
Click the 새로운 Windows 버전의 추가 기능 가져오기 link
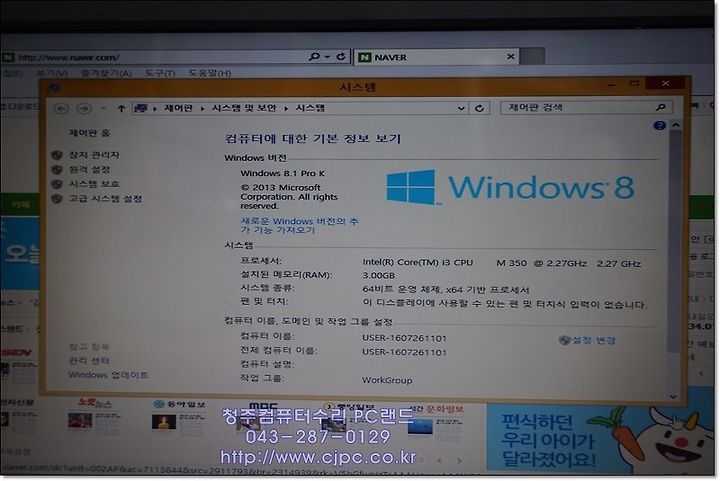click(299, 225)
